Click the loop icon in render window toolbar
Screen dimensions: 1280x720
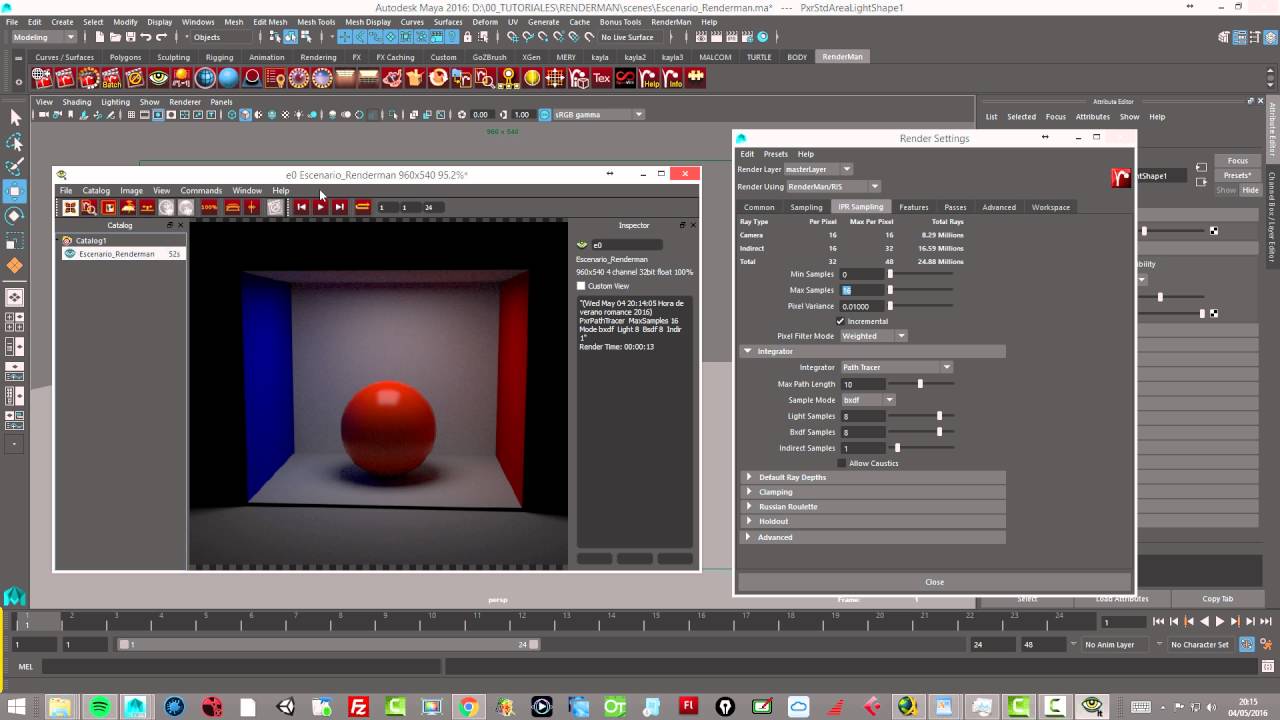[x=363, y=207]
